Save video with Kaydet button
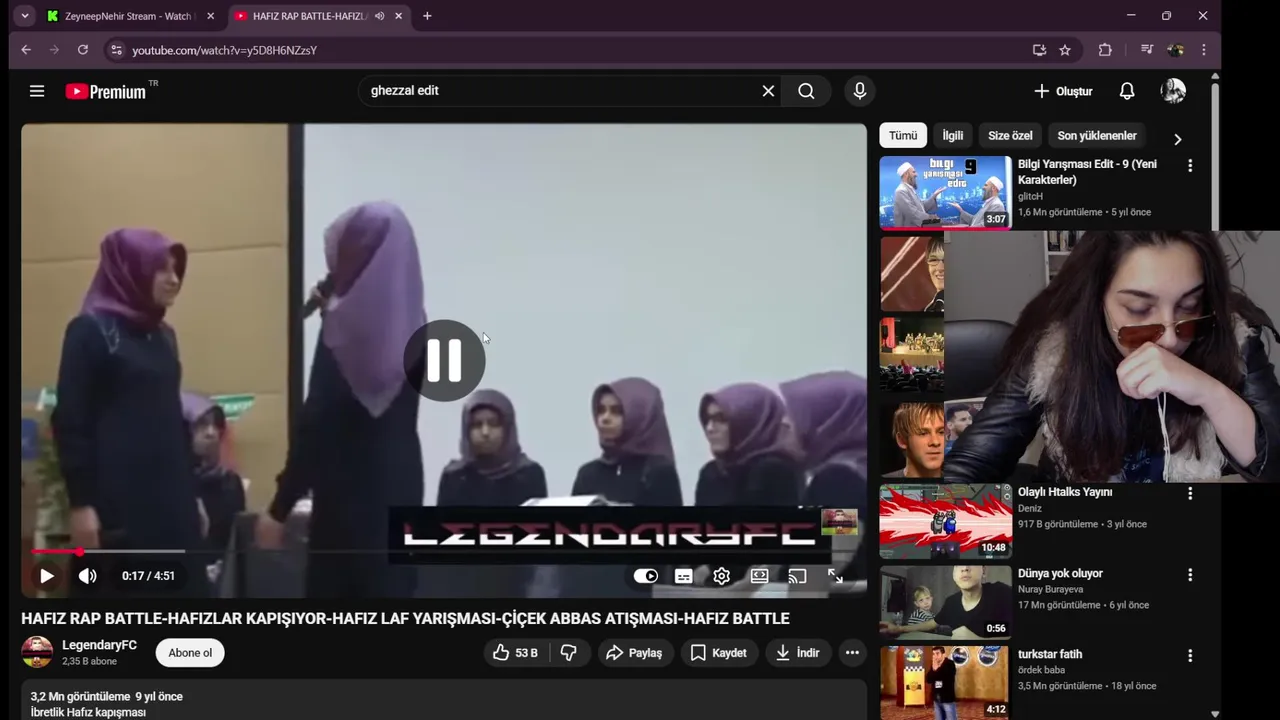This screenshot has height=720, width=1280. 719,653
